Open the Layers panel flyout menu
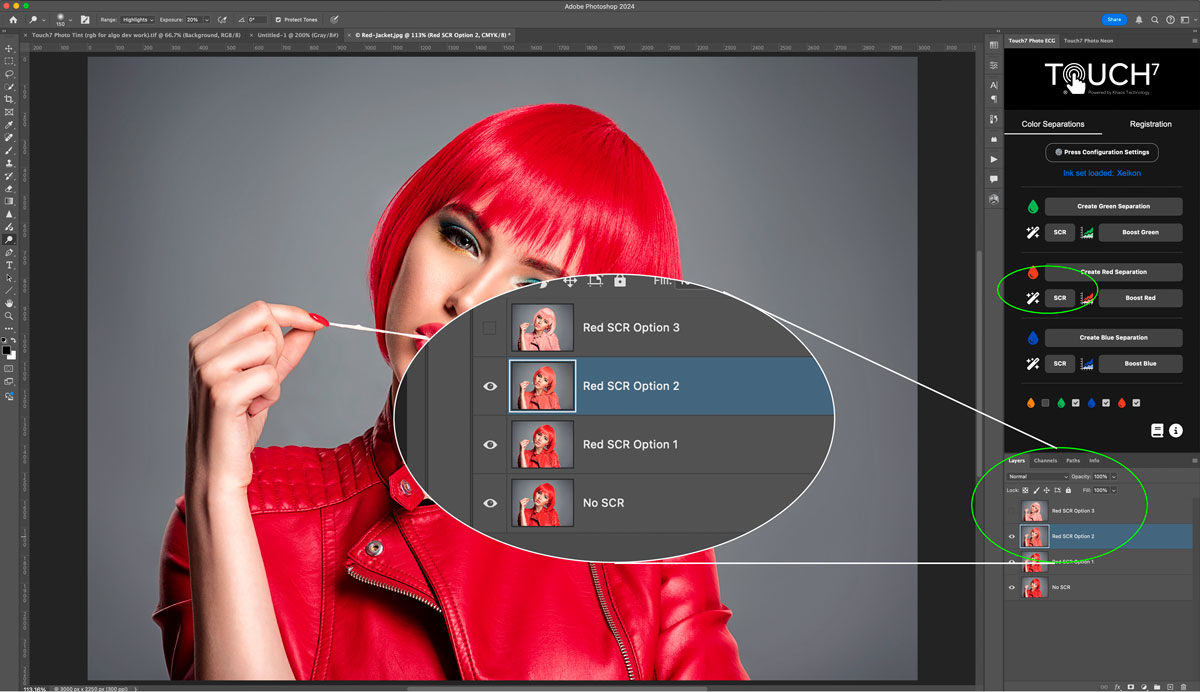The width and height of the screenshot is (1200, 692). [1194, 460]
